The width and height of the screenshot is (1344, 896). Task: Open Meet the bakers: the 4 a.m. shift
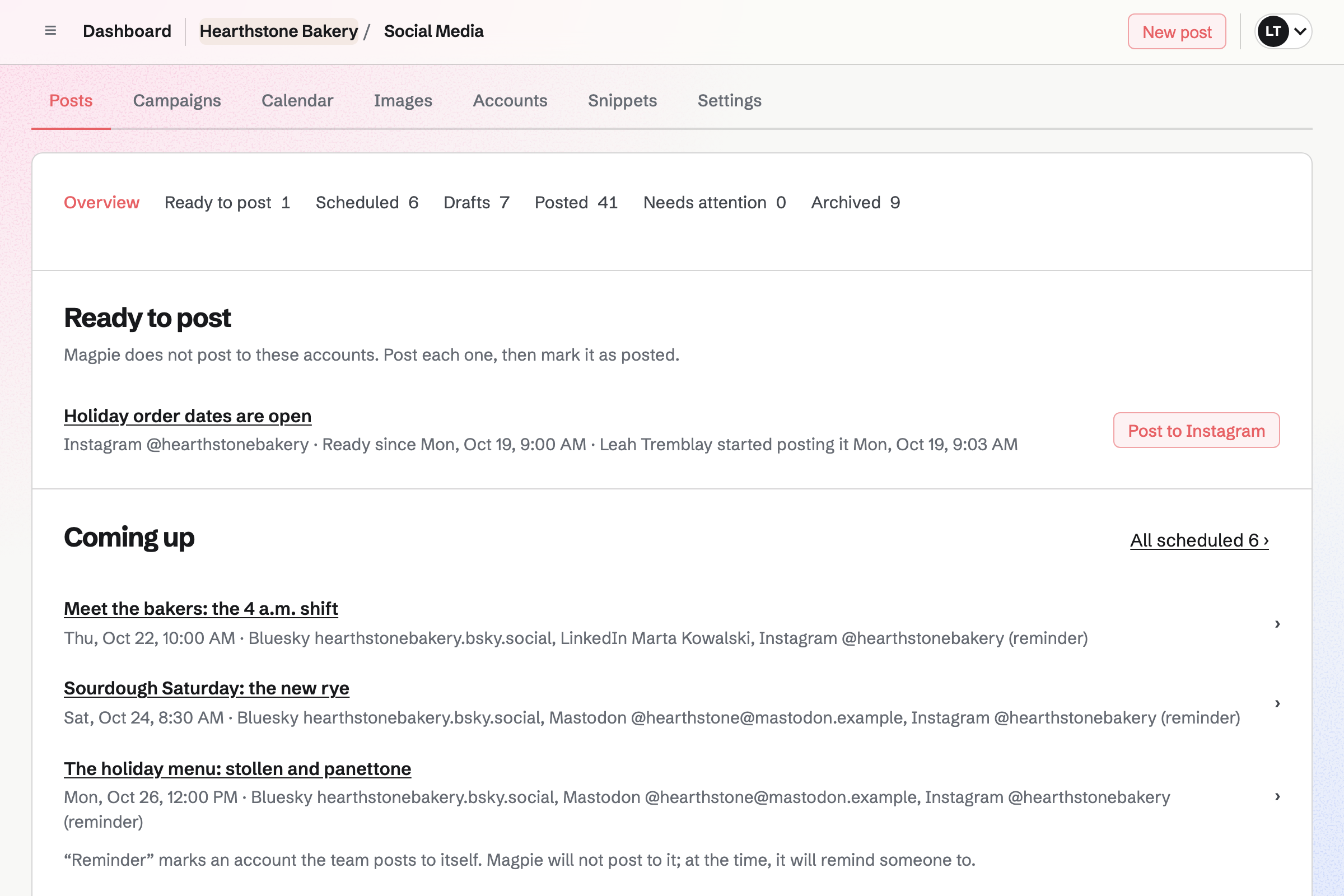pyautogui.click(x=201, y=609)
